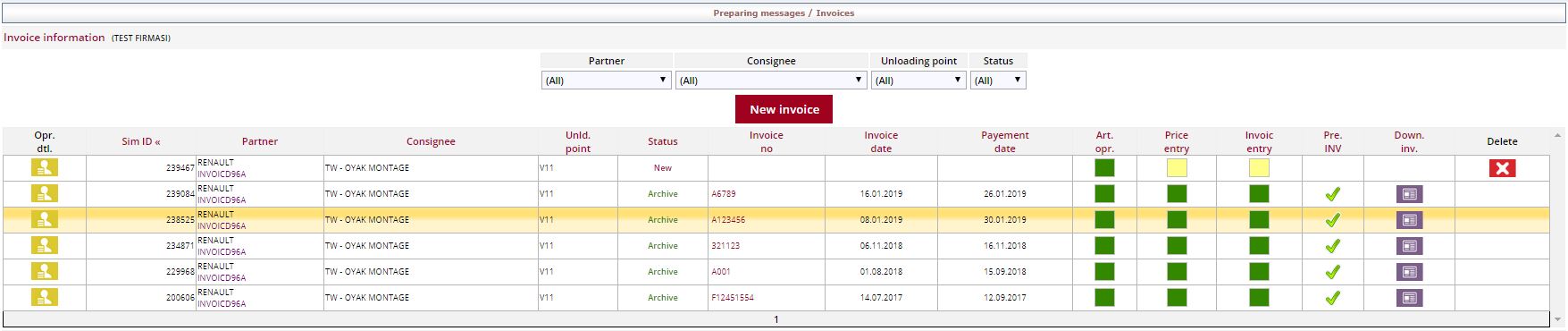Sort by Status column header
This screenshot has height=331, width=1568.
pyautogui.click(x=663, y=141)
